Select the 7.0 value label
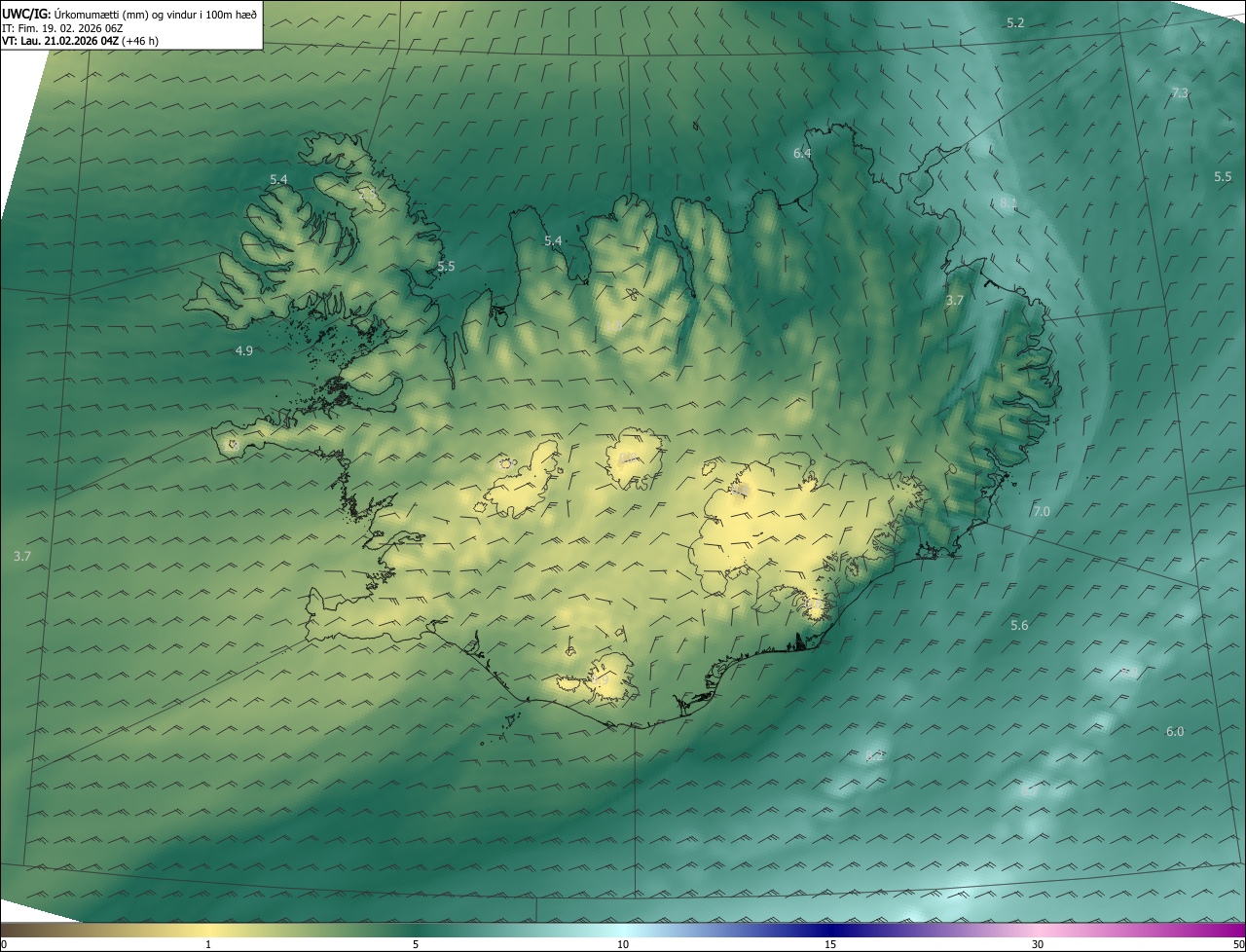The height and width of the screenshot is (952, 1246). [1042, 512]
